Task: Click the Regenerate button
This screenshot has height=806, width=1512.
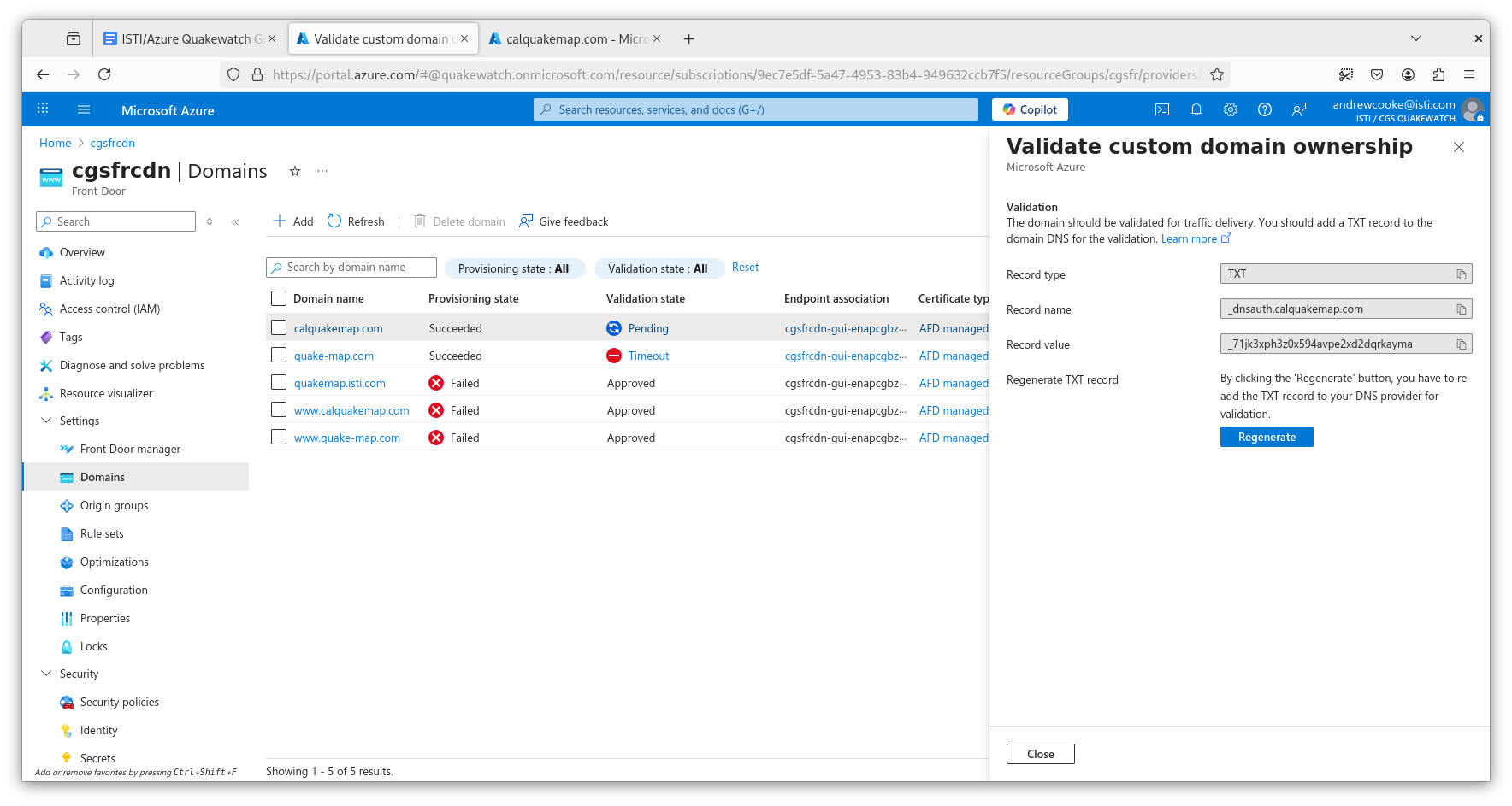Action: click(x=1267, y=437)
